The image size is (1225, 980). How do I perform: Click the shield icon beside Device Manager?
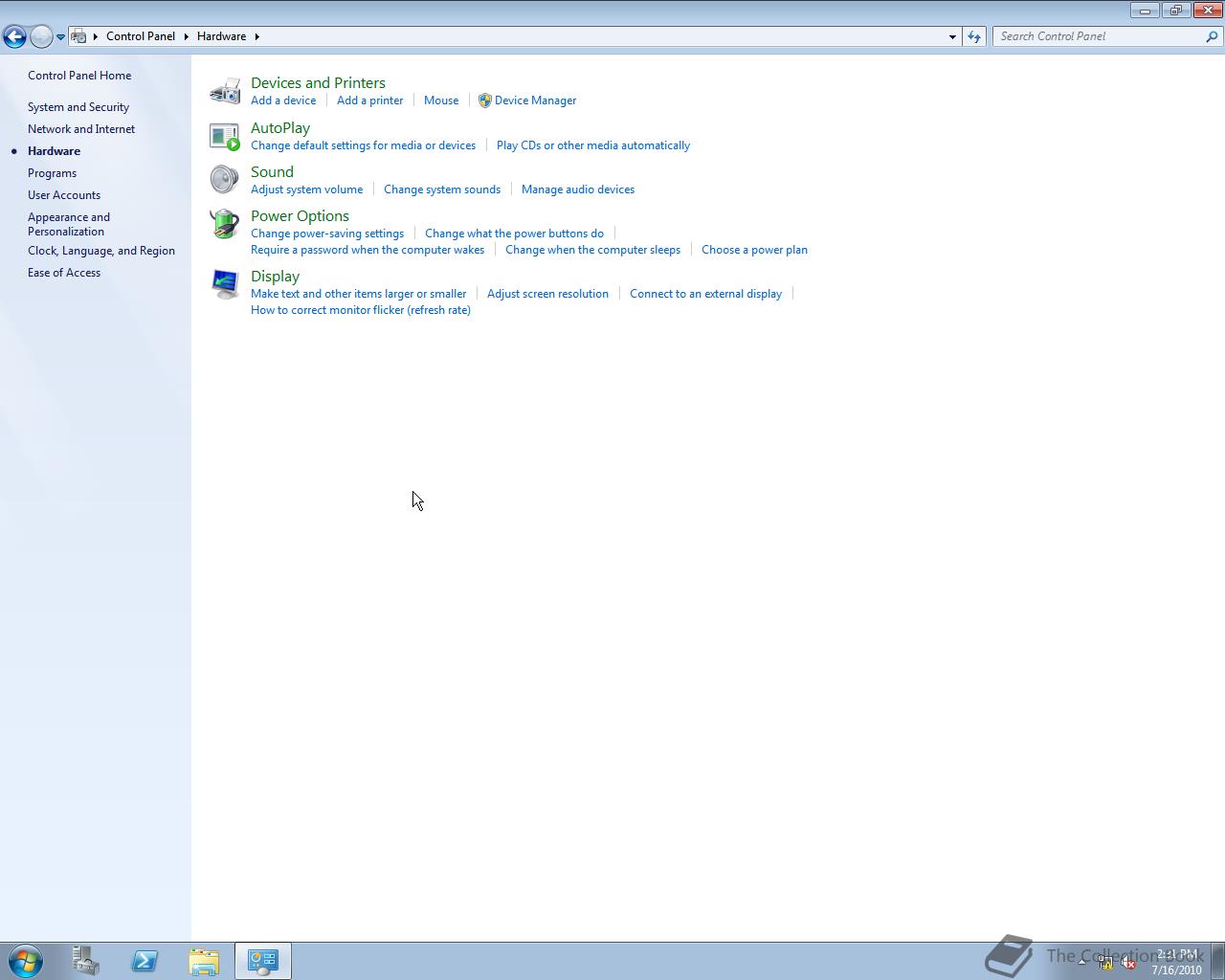pos(484,100)
